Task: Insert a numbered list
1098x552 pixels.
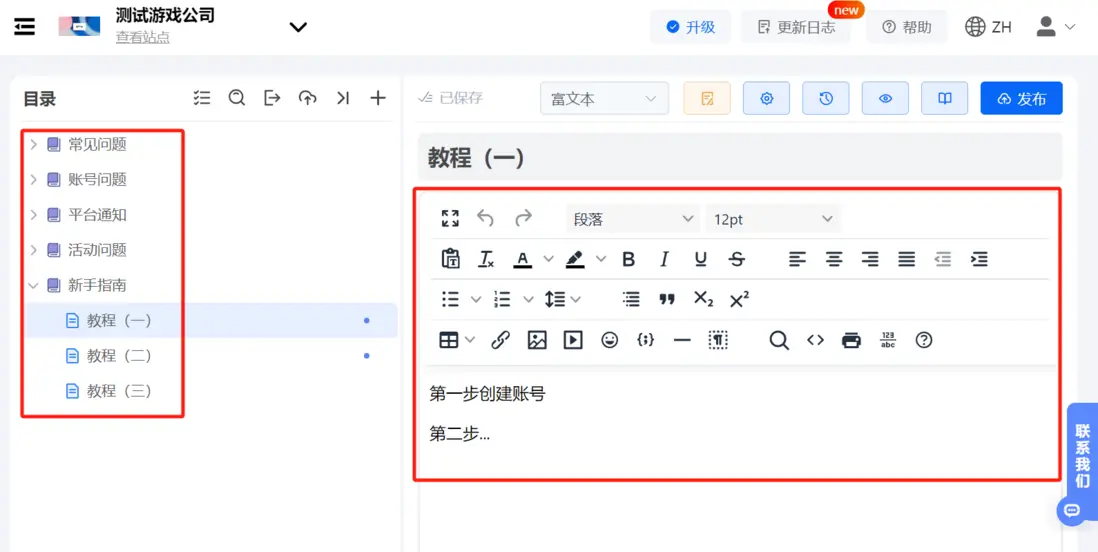Action: (502, 300)
